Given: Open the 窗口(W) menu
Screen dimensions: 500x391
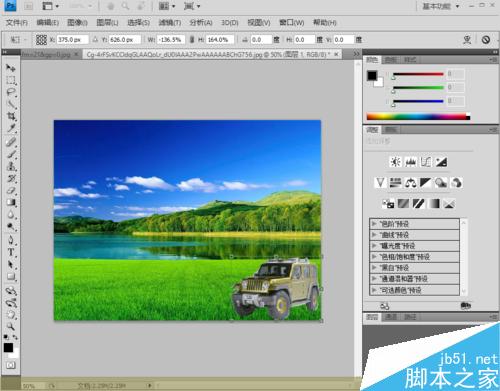Looking at the screenshot, I should point(292,23).
